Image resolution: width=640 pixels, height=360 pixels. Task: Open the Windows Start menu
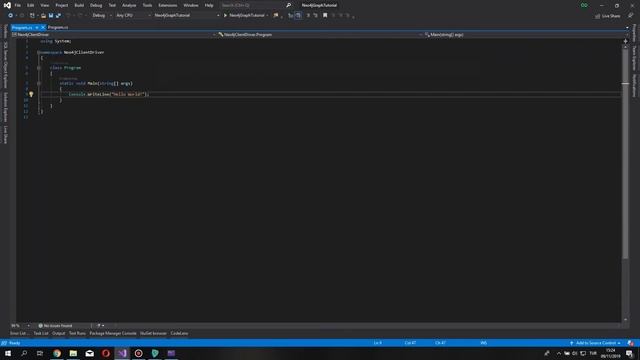pyautogui.click(x=8, y=353)
